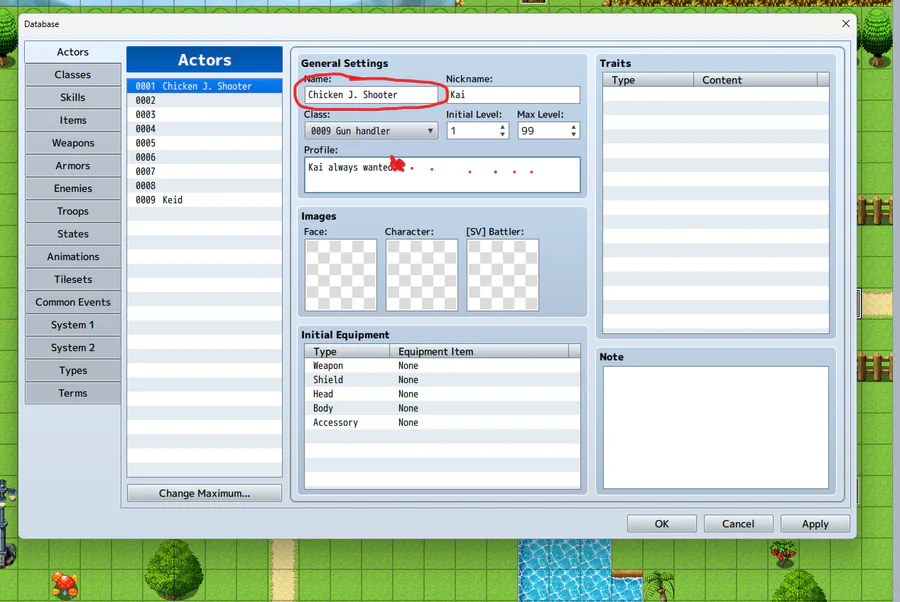Select the States tab
The height and width of the screenshot is (602, 900).
coord(73,234)
